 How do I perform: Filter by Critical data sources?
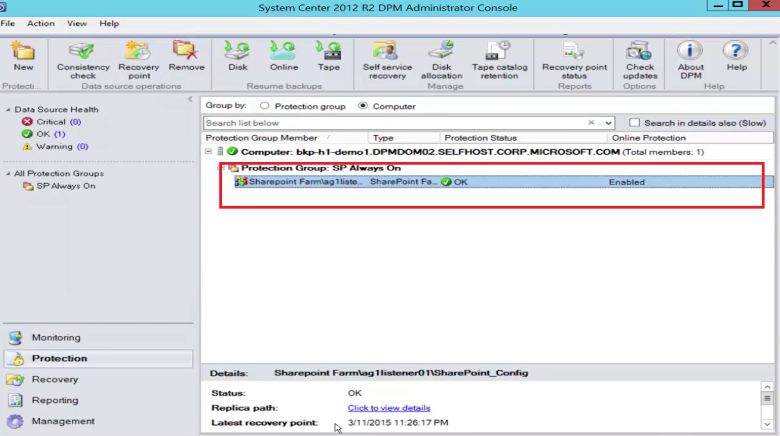coord(51,121)
